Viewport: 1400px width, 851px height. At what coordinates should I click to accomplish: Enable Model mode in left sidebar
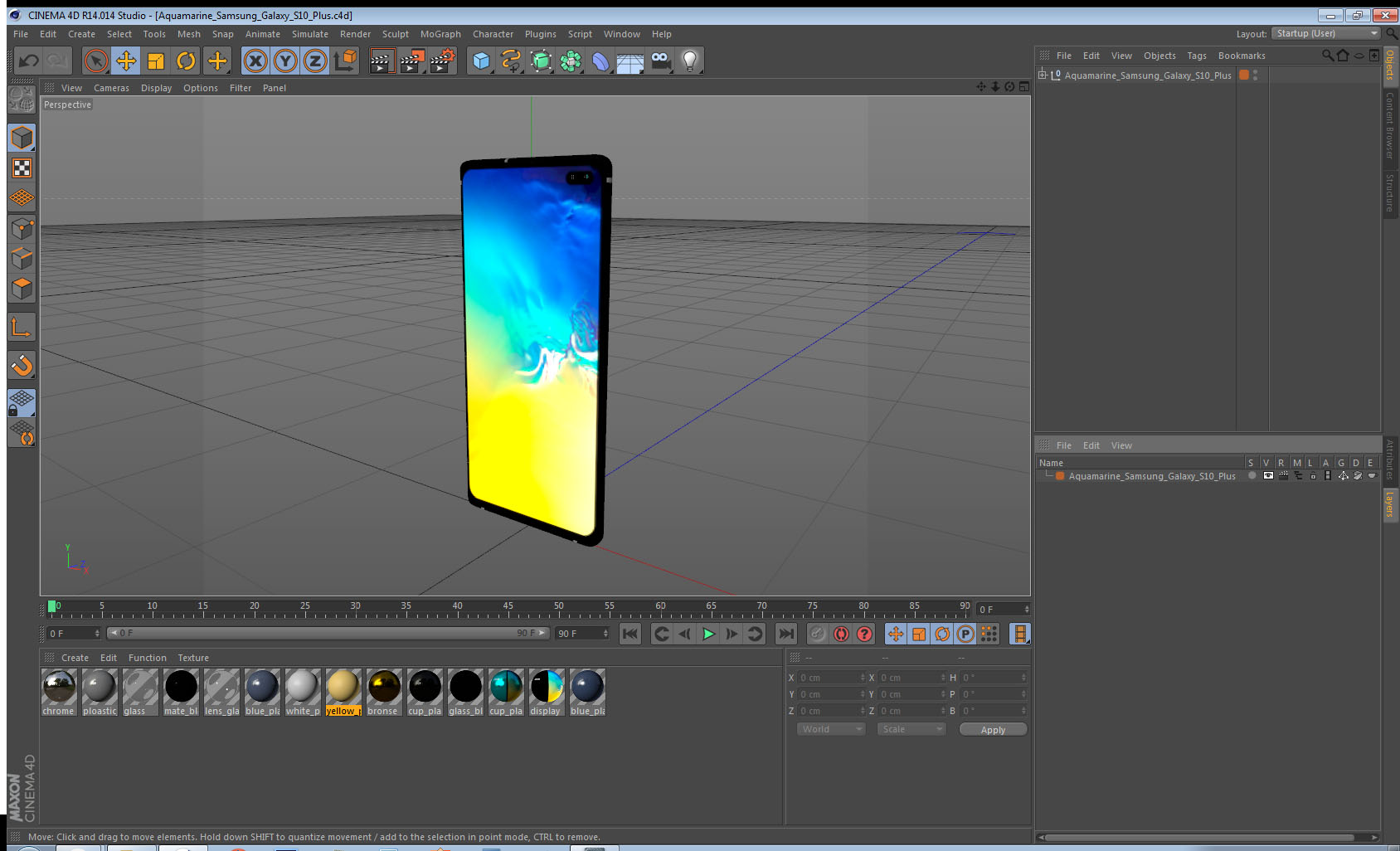click(22, 138)
